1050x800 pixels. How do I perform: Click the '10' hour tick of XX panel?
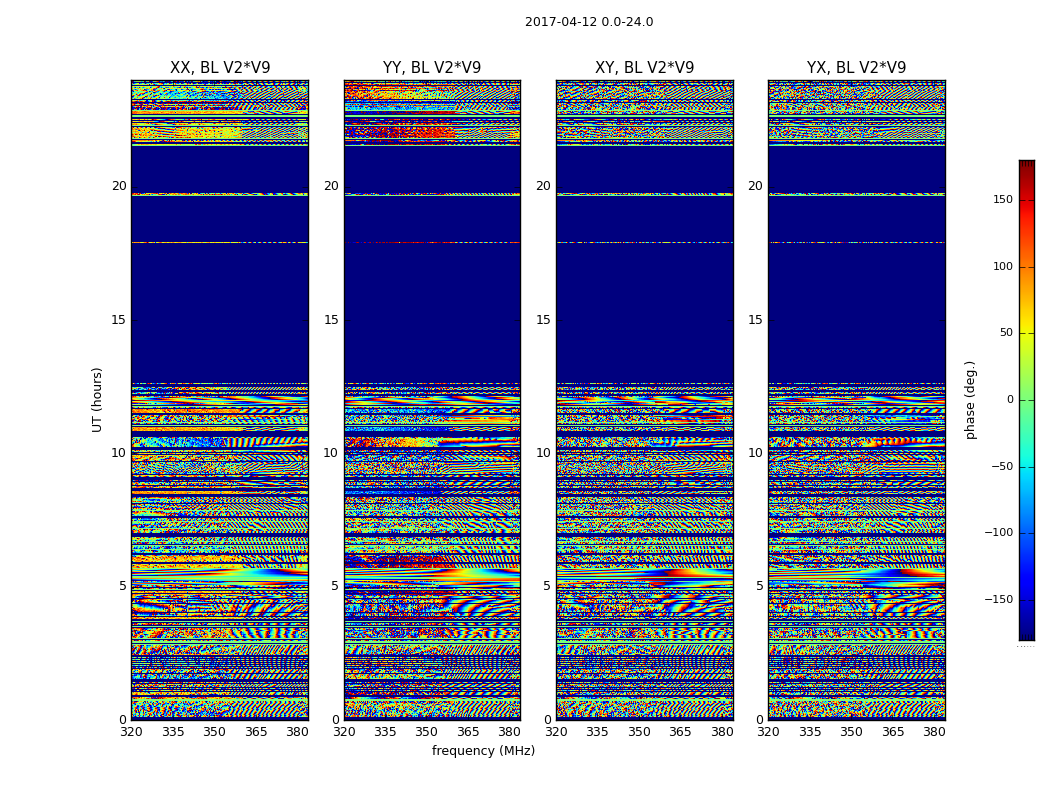click(x=119, y=453)
